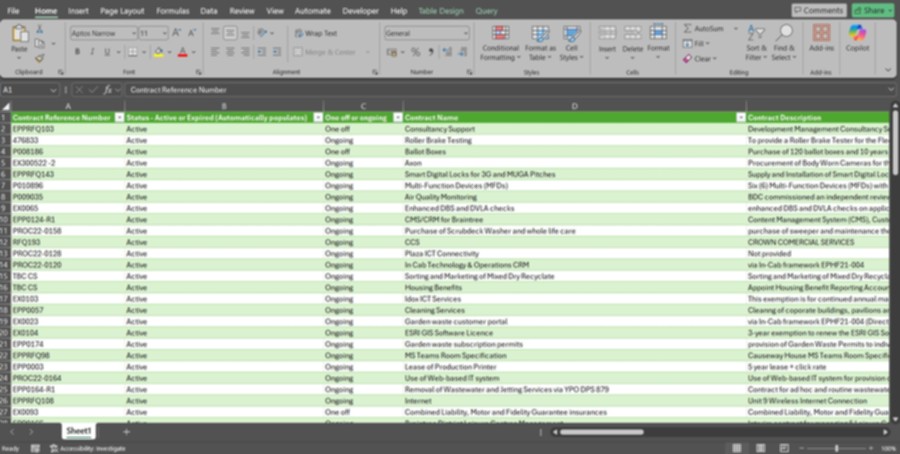The height and width of the screenshot is (454, 900).
Task: Click the Share button
Action: tap(873, 10)
